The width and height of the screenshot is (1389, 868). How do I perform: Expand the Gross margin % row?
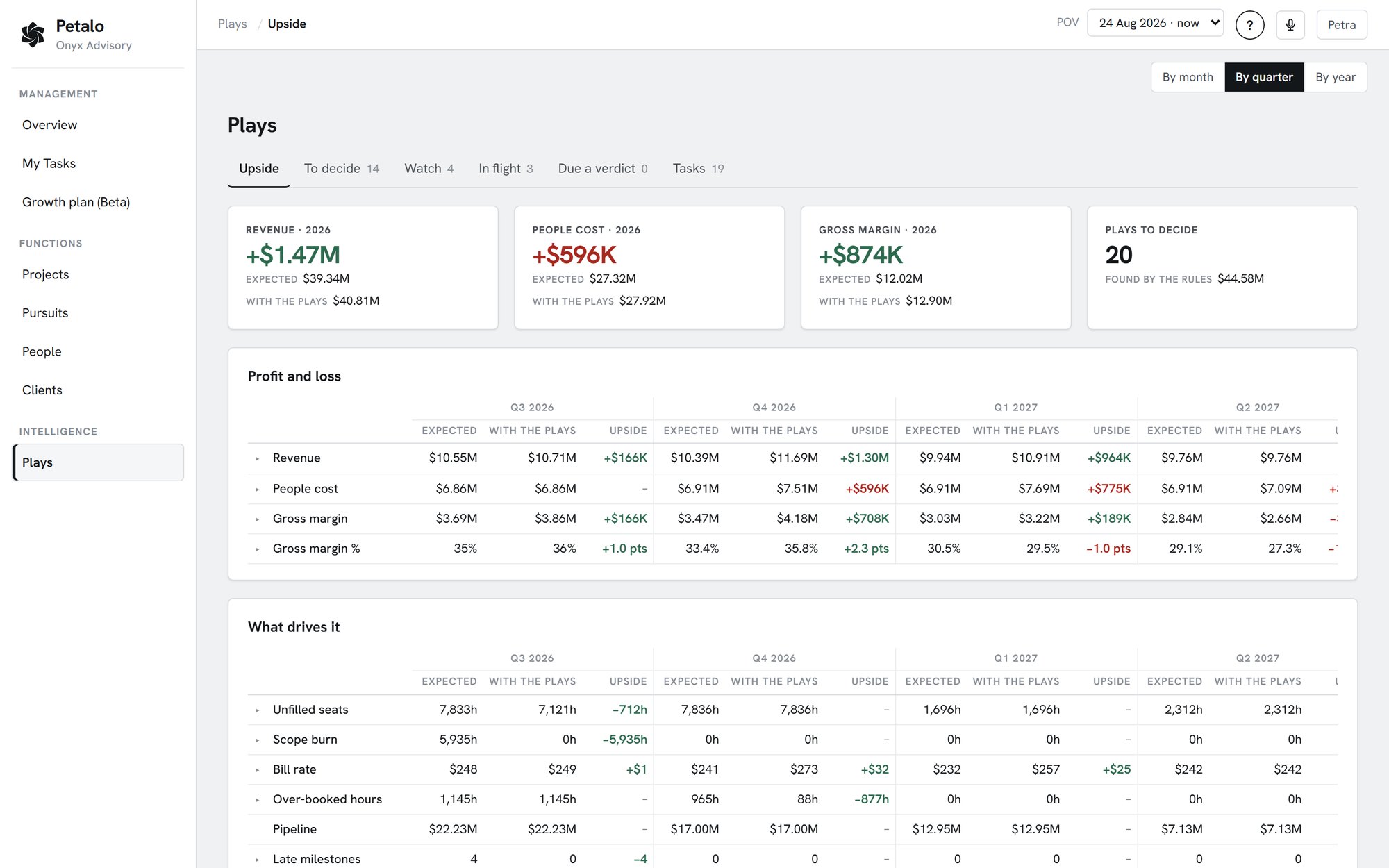click(258, 549)
